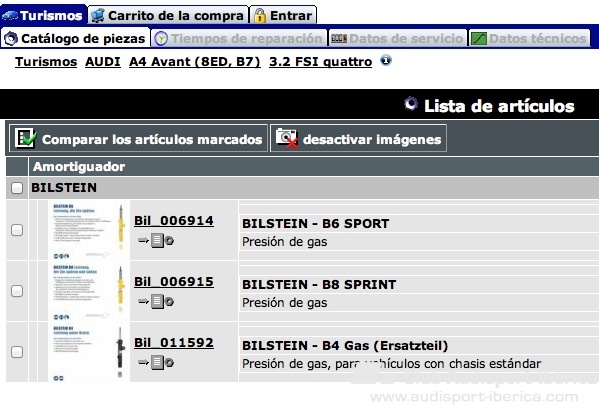Open article link Bil_006915
The height and width of the screenshot is (405, 599).
click(174, 282)
